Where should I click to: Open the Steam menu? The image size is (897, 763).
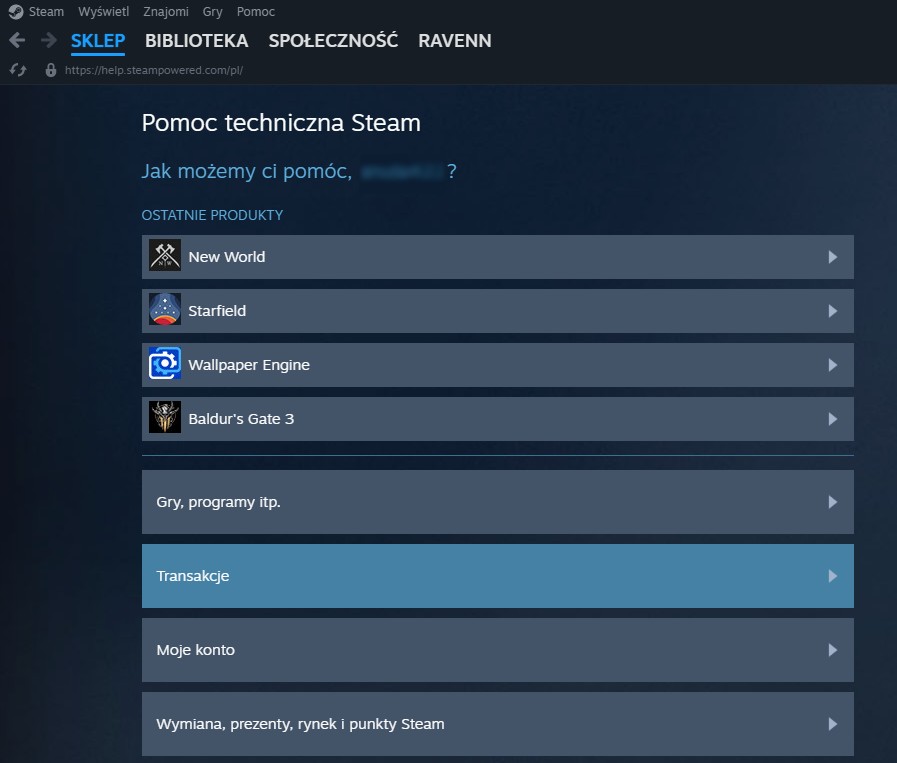pyautogui.click(x=46, y=11)
